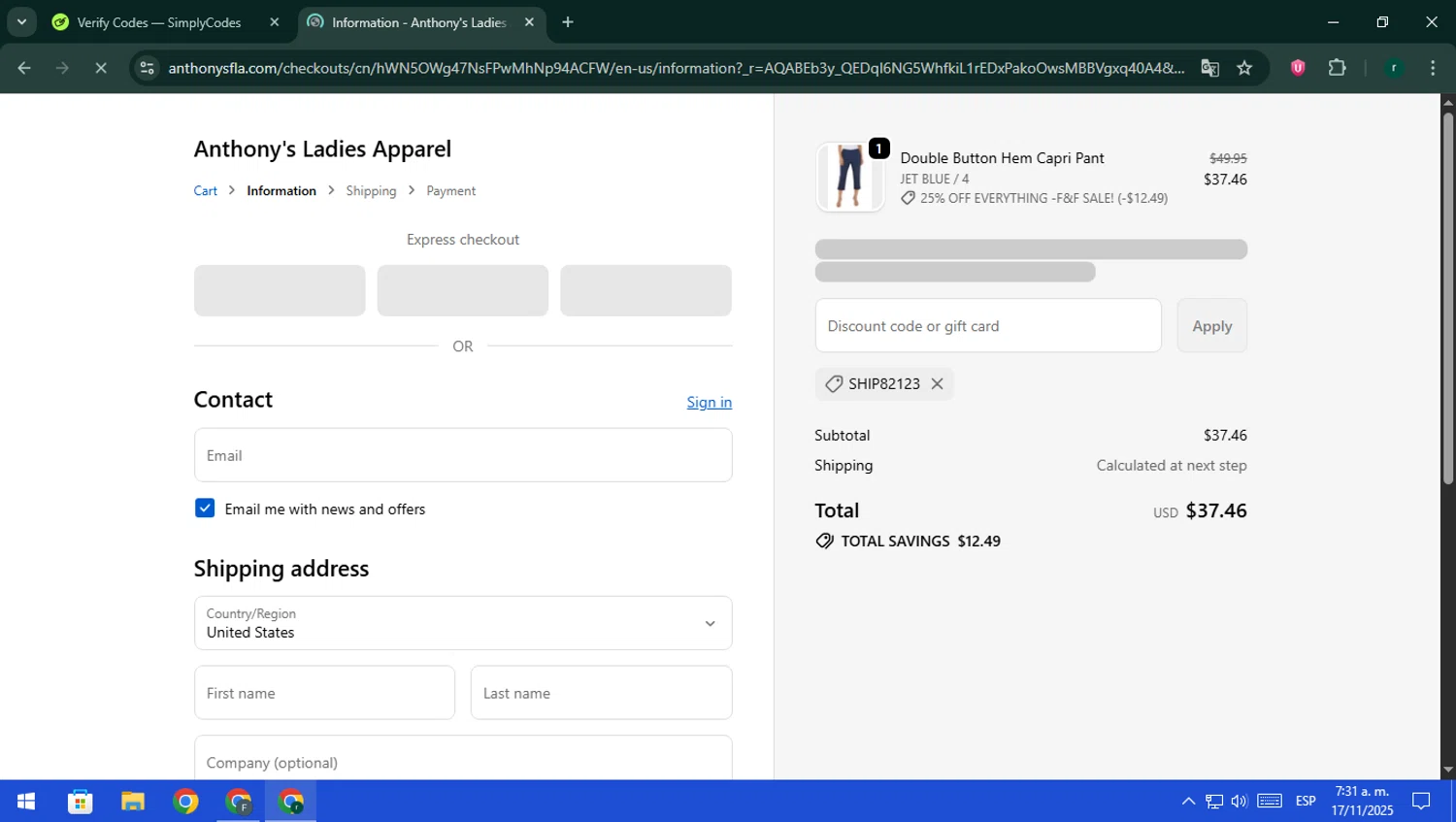Click the TOTAL SAVINGS tag icon
This screenshot has width=1456, height=822.
[824, 542]
